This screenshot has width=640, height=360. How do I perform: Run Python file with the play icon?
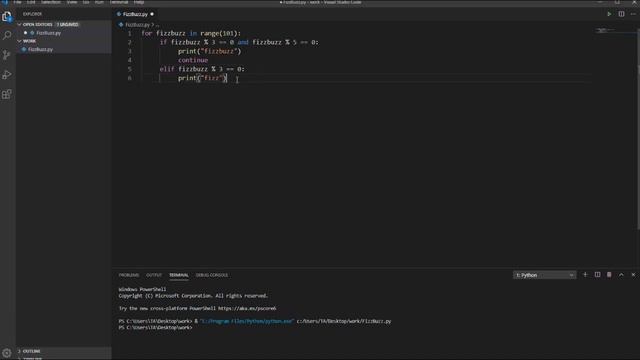(x=609, y=14)
